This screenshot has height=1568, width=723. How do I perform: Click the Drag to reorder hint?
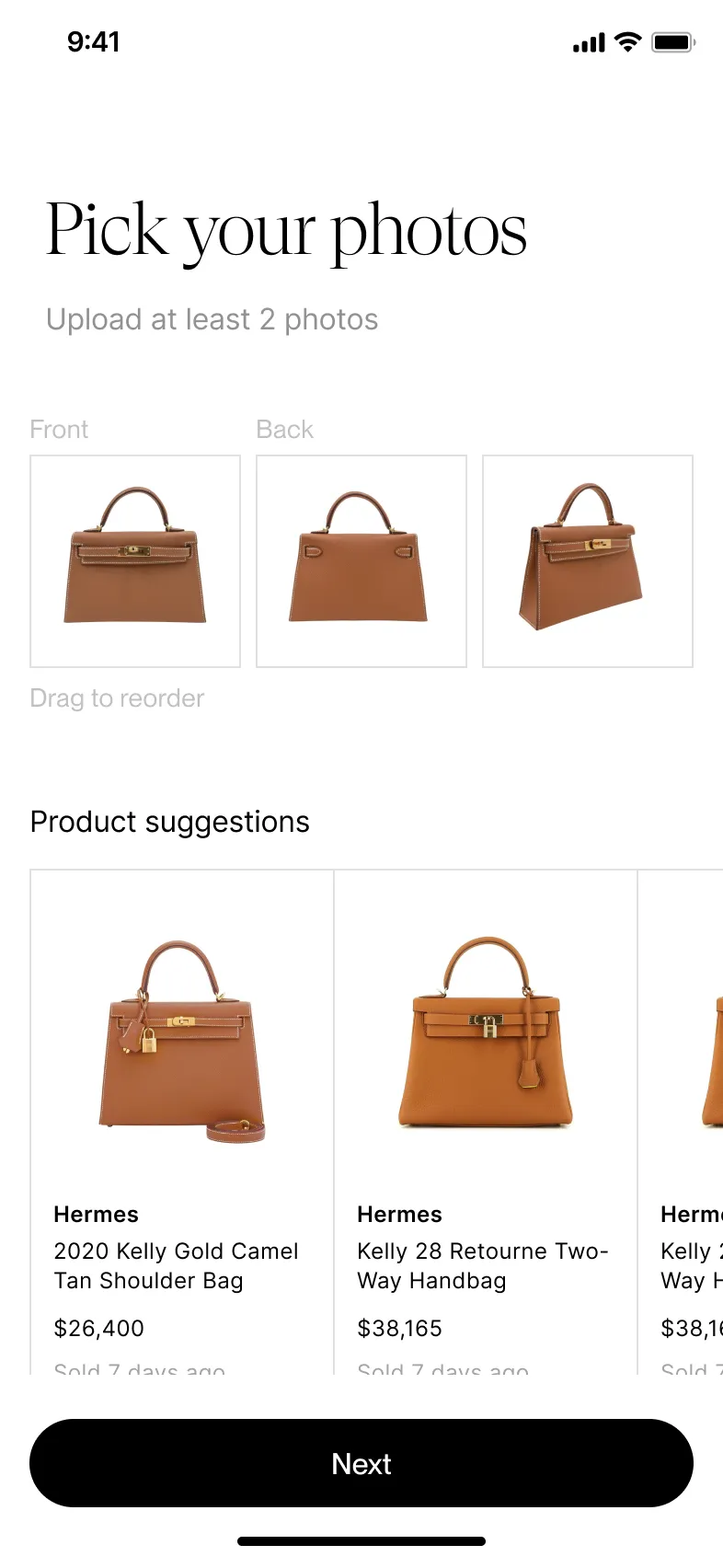(x=117, y=698)
